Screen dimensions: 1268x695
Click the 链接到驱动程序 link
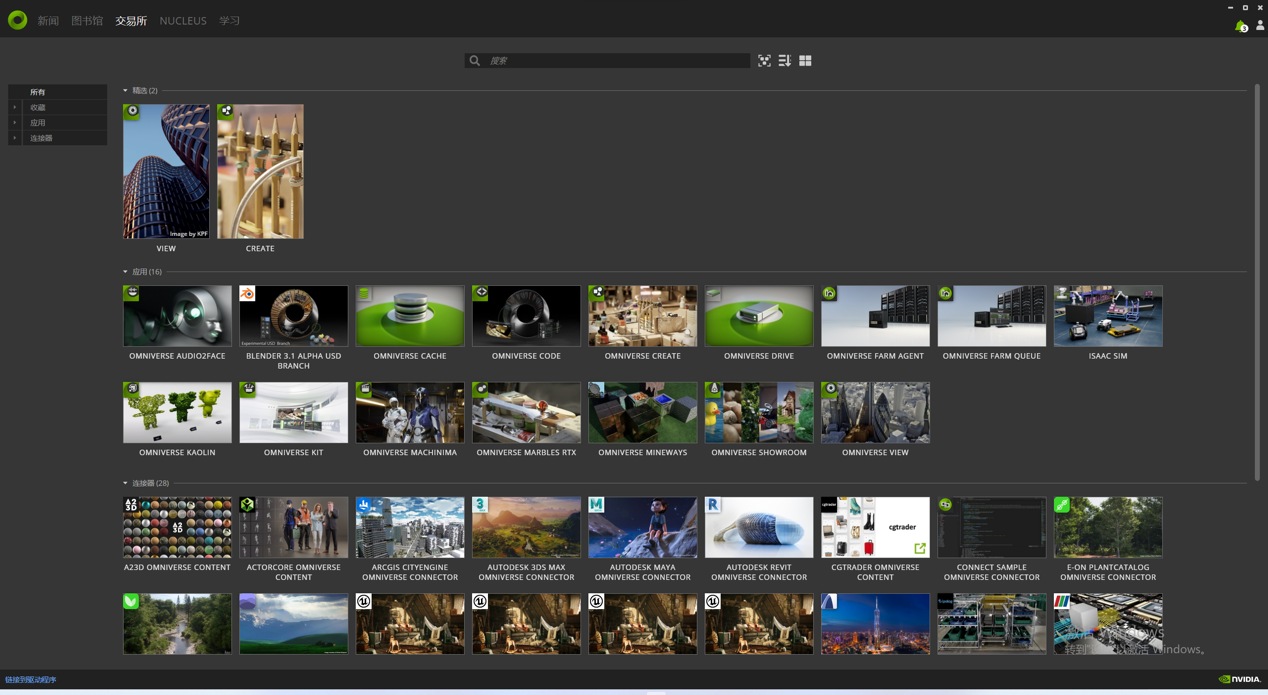tap(31, 680)
